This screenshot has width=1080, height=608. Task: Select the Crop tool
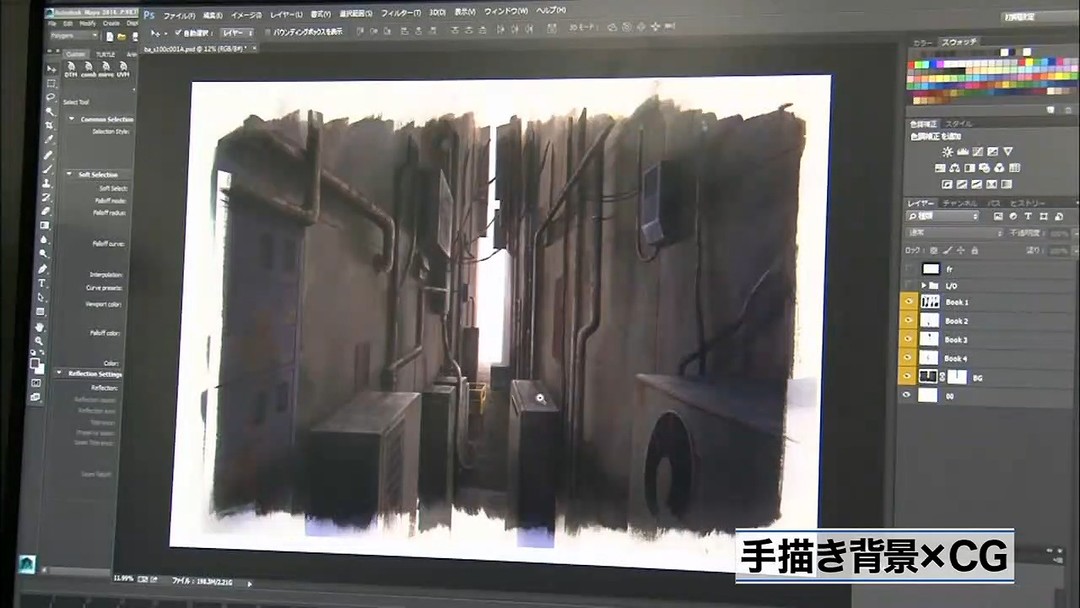click(x=50, y=125)
